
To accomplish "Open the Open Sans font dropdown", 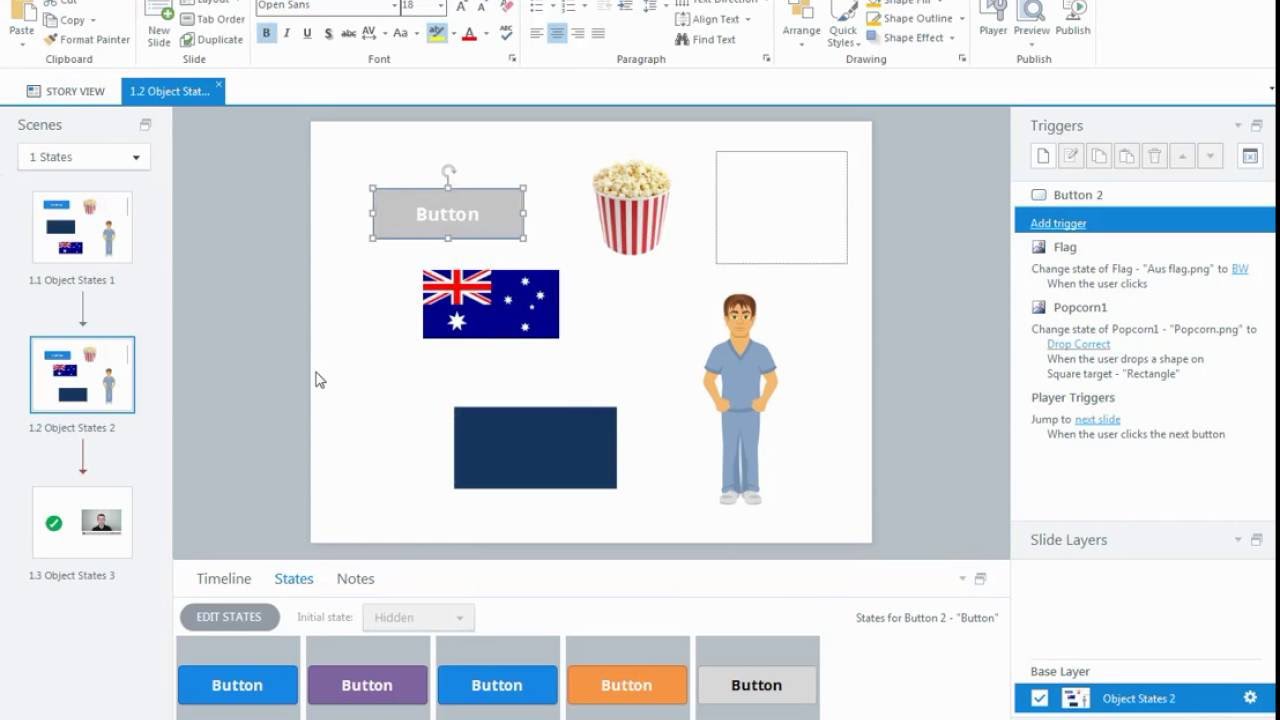I will coord(394,6).
